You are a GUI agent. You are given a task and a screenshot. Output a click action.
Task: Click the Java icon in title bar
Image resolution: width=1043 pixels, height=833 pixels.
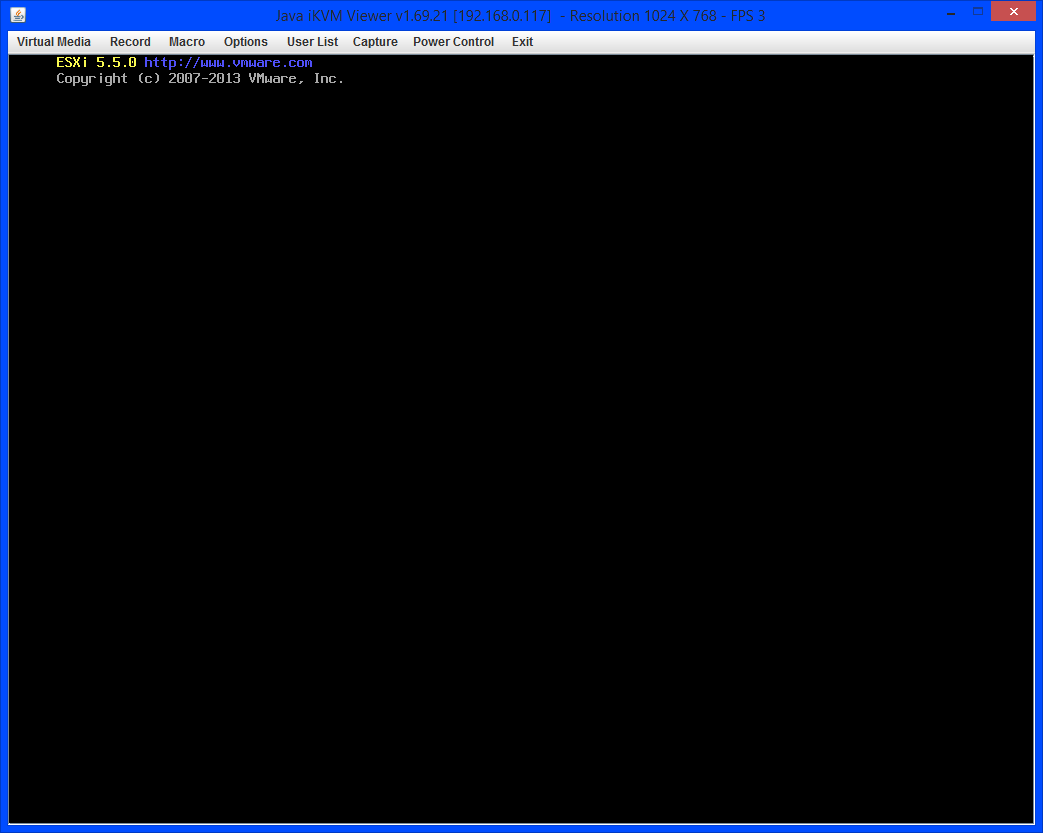[x=18, y=15]
